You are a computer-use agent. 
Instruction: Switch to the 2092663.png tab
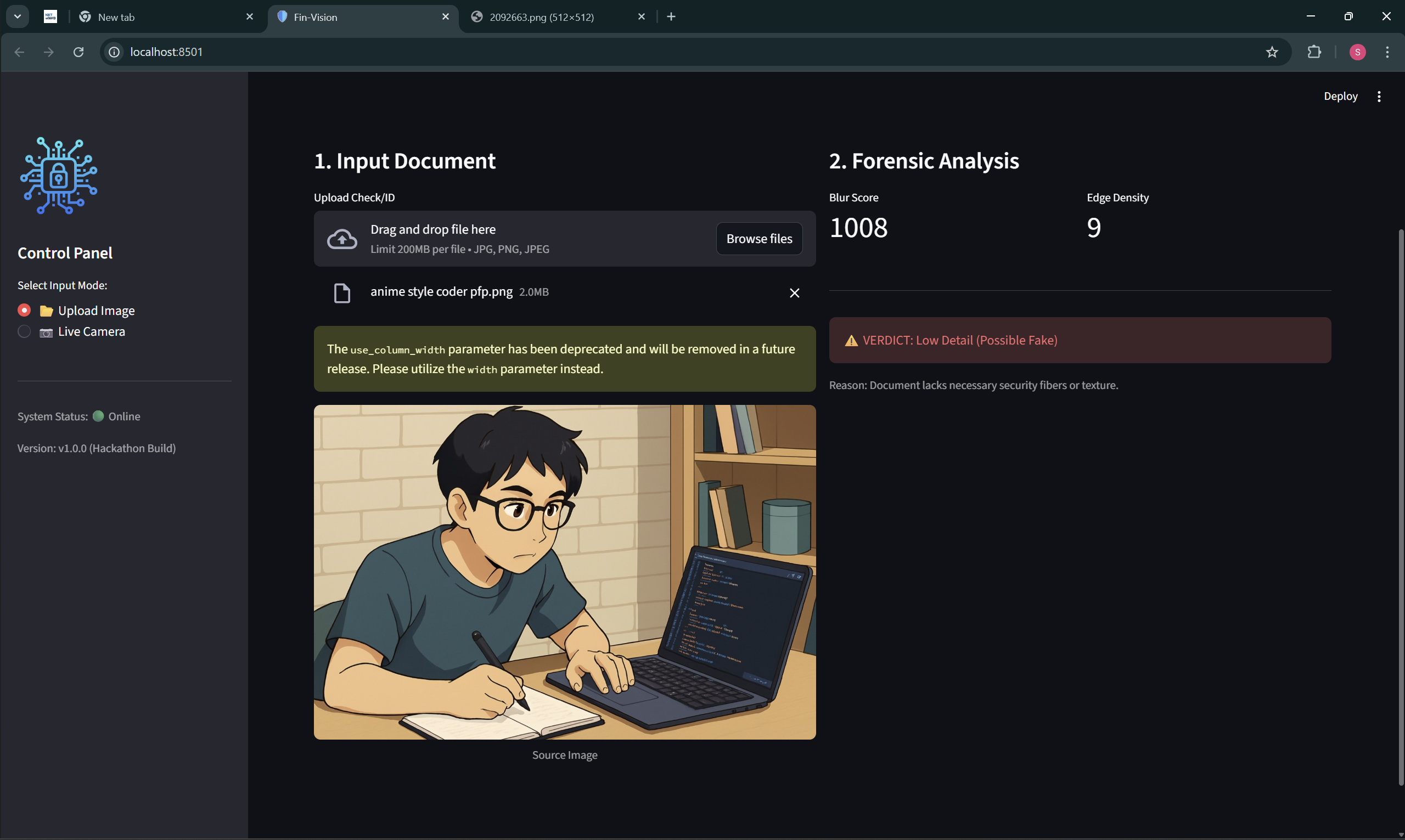(x=541, y=17)
